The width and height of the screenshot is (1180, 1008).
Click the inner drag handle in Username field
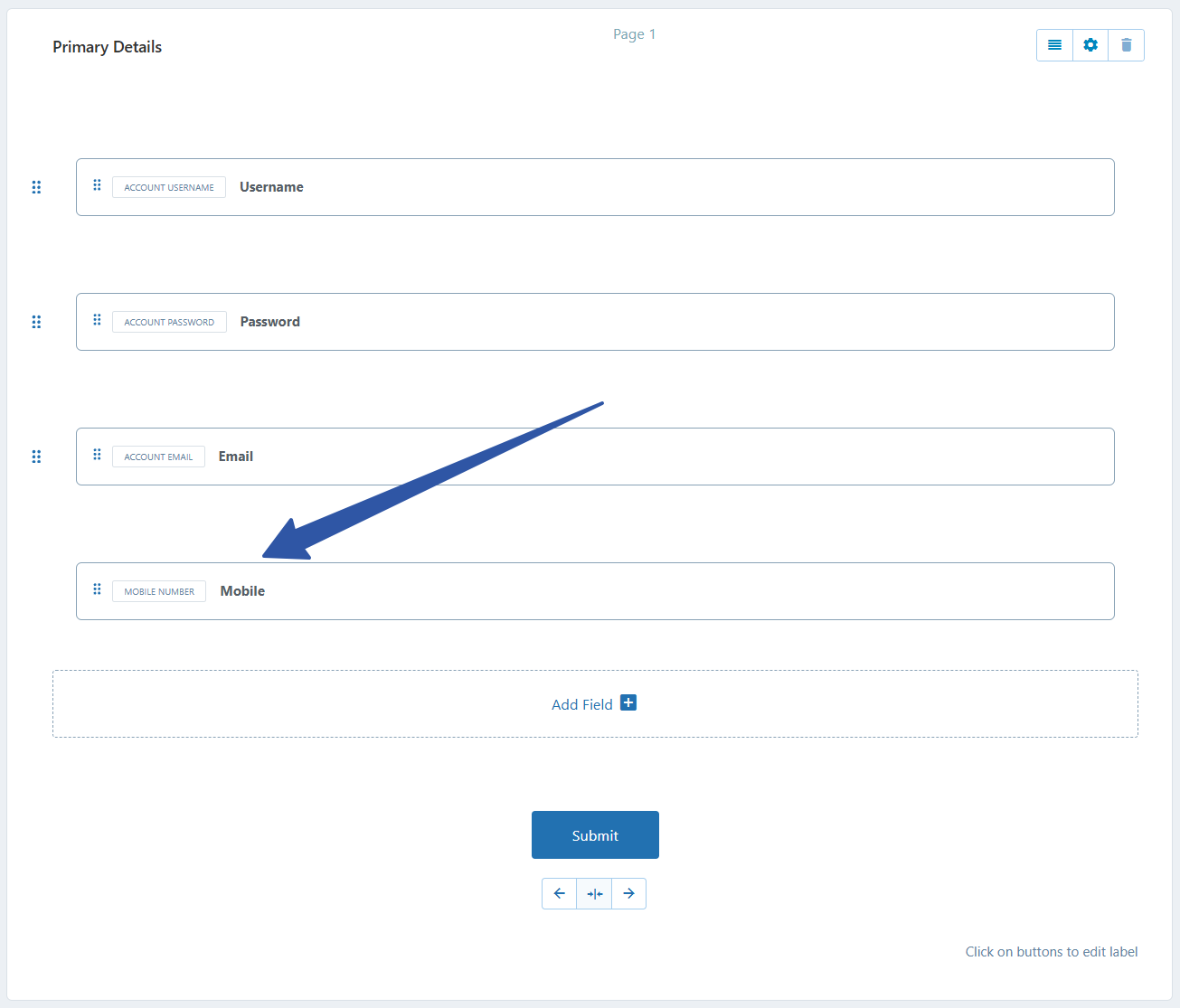(97, 185)
